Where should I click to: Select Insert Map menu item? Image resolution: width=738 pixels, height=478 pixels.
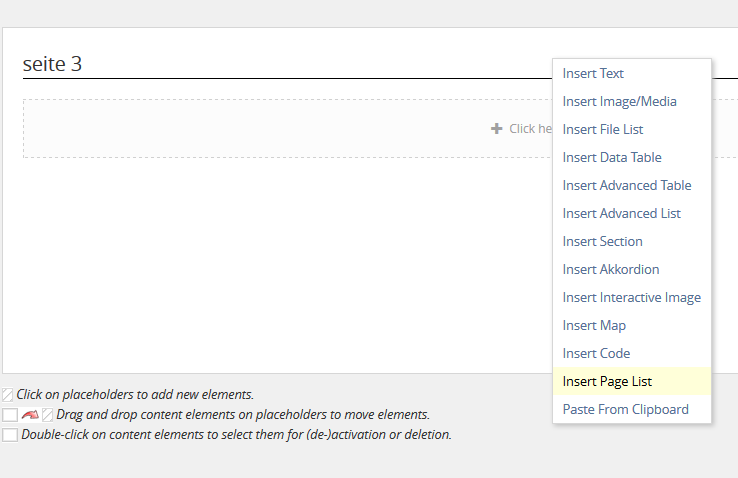click(593, 325)
